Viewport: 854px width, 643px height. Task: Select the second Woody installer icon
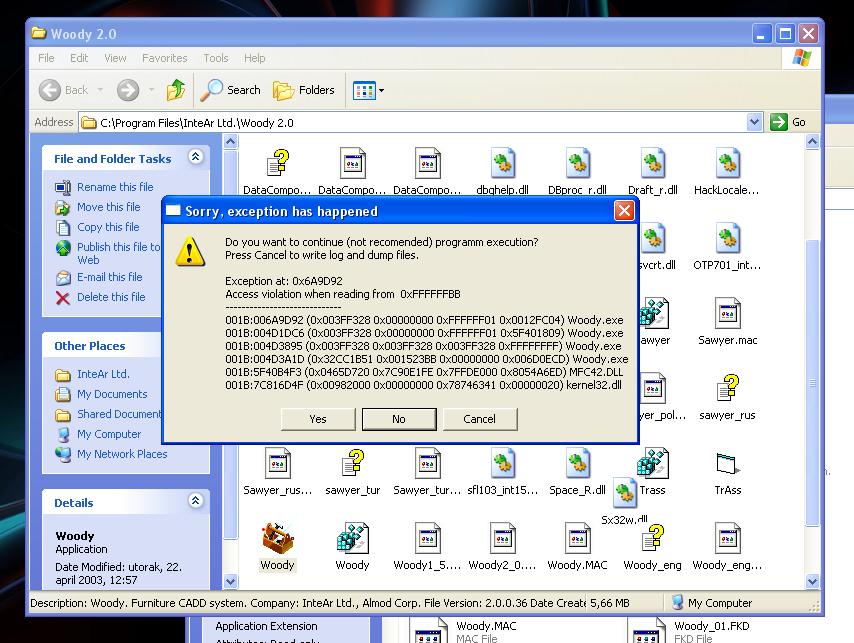pyautogui.click(x=352, y=537)
